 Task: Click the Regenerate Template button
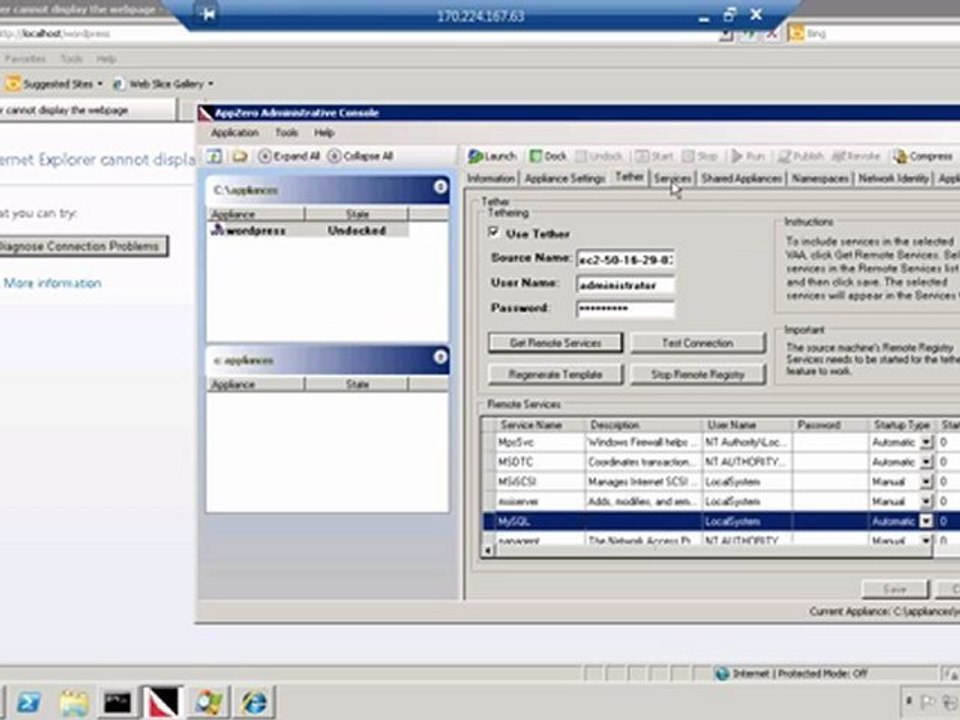click(x=555, y=374)
